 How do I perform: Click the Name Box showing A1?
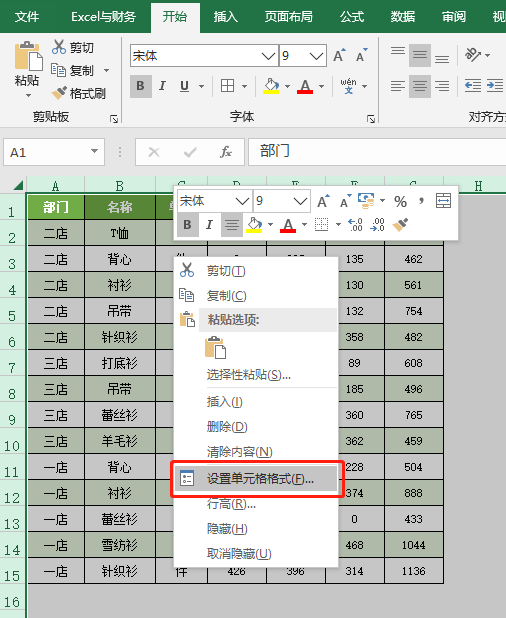(54, 152)
